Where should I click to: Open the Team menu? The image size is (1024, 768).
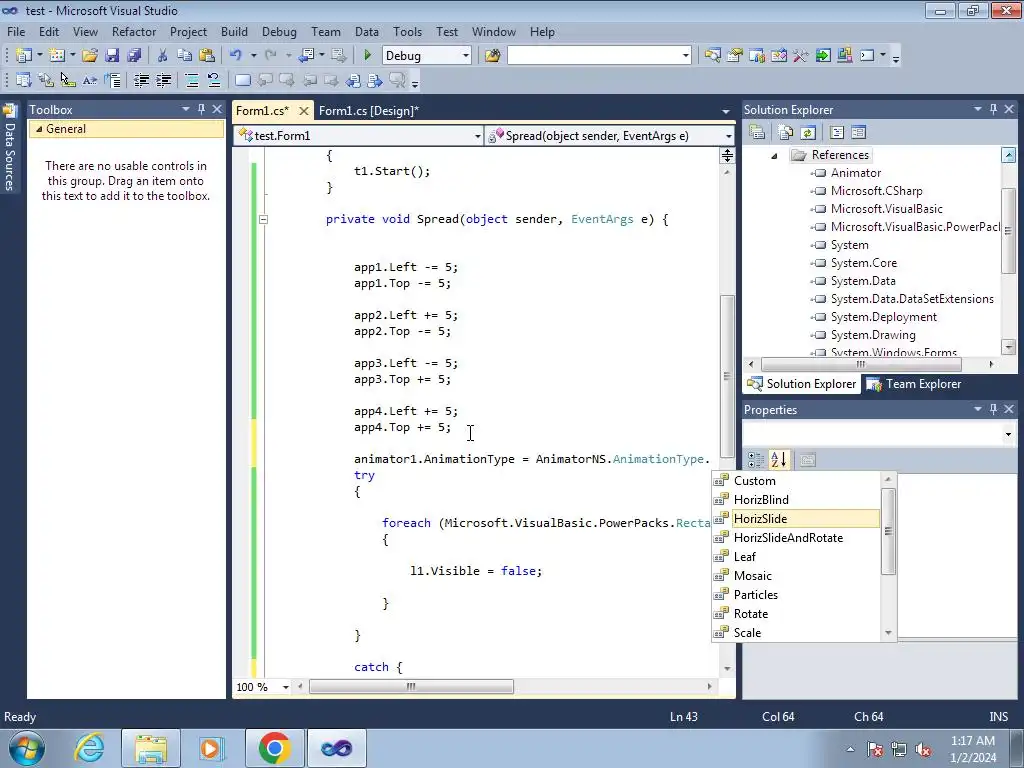[x=325, y=31]
